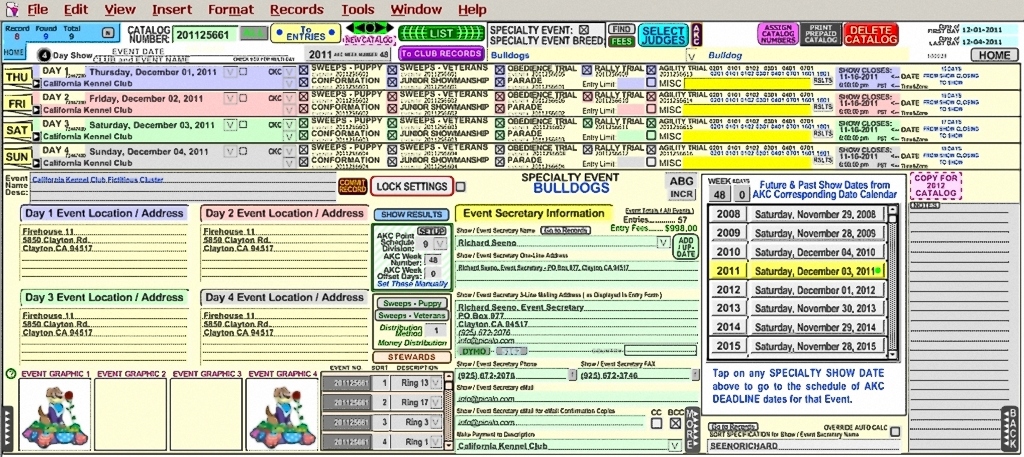Open the Event Secretary Name dropdown
This screenshot has height=457, width=1024.
tap(664, 242)
